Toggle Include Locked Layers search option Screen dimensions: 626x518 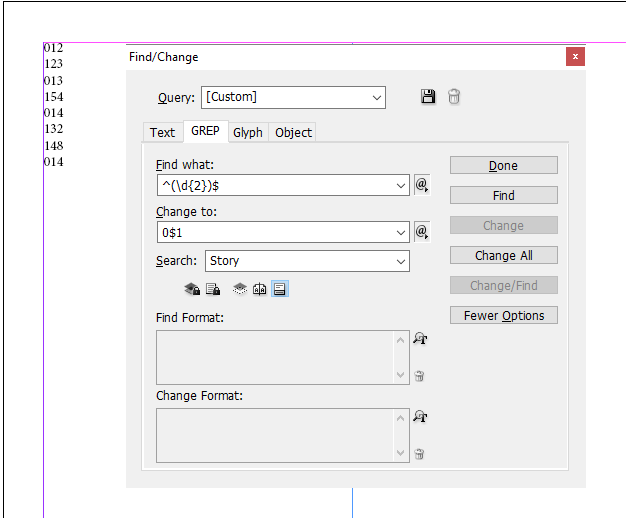pos(192,289)
